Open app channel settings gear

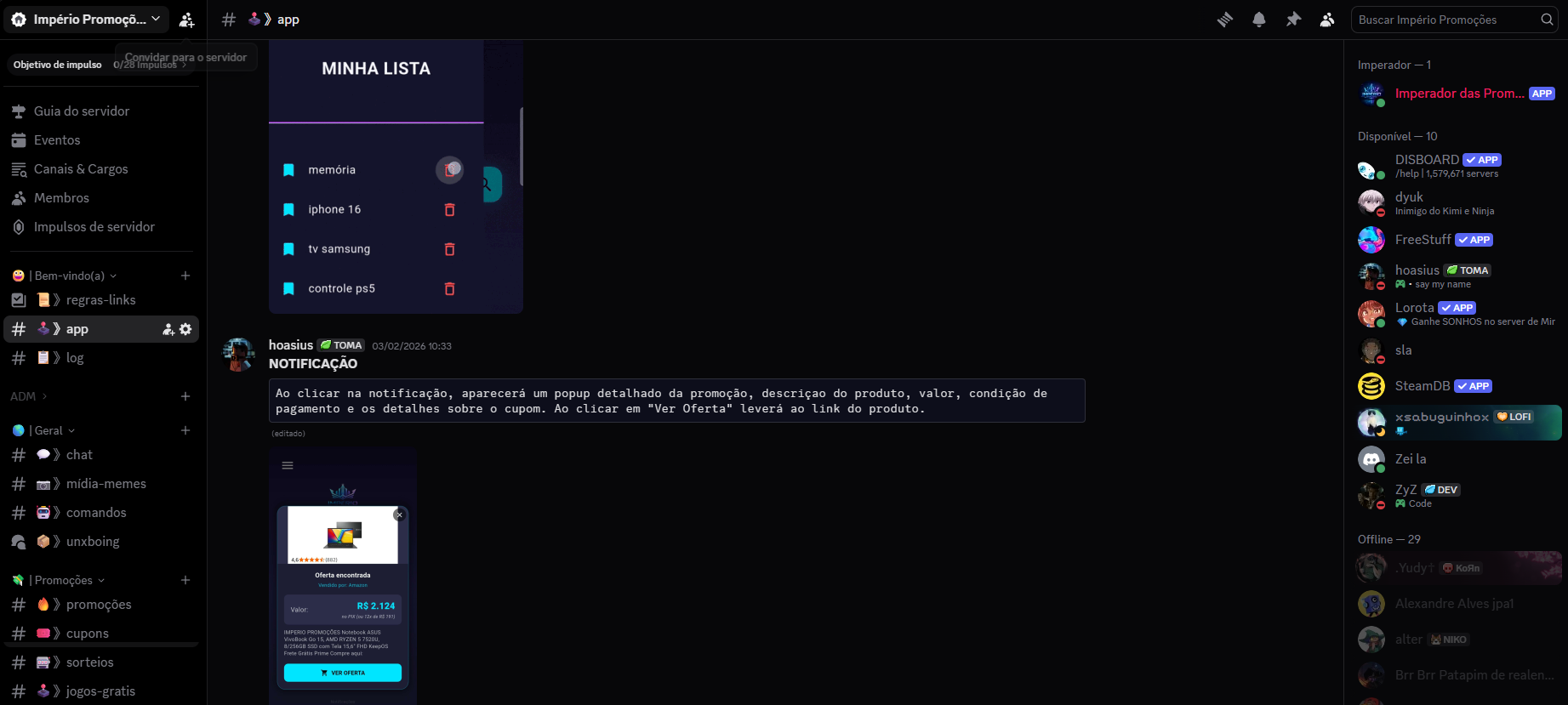(185, 329)
